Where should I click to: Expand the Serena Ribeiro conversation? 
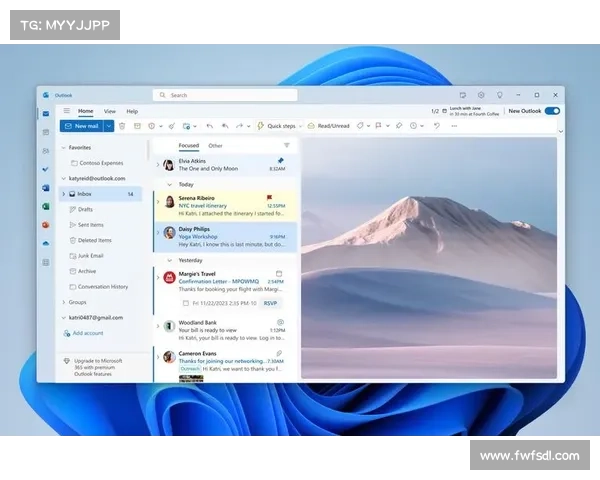(x=158, y=202)
